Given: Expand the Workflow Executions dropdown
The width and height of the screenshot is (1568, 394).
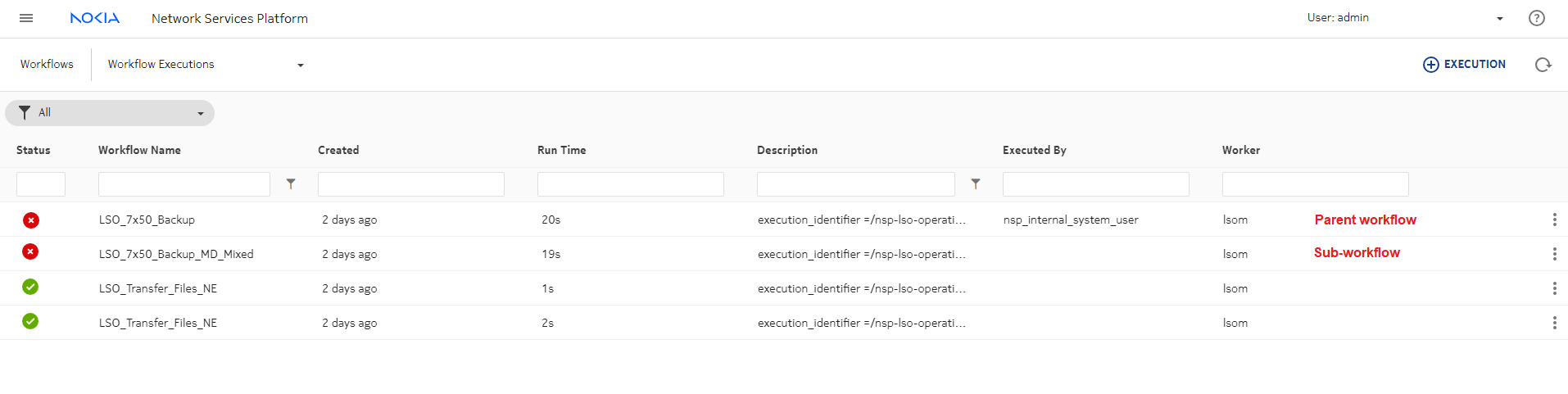Looking at the screenshot, I should [x=300, y=66].
